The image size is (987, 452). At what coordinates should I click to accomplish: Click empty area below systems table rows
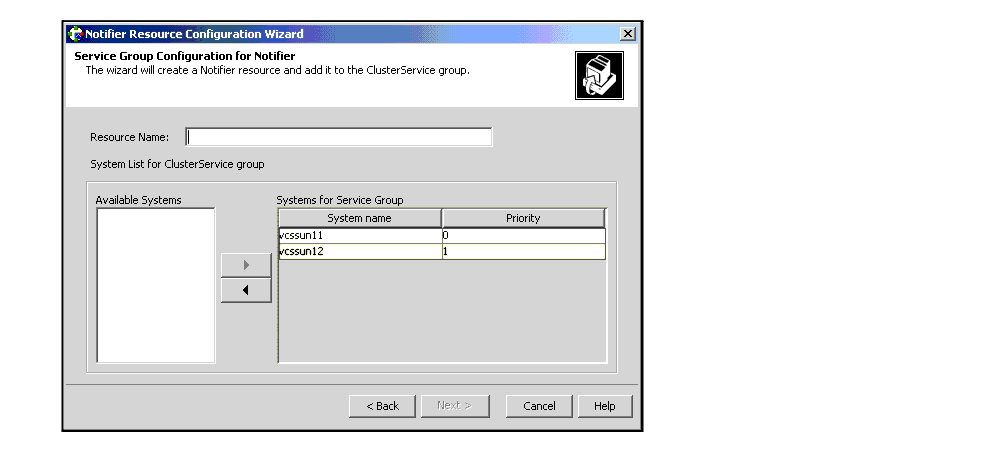point(441,310)
